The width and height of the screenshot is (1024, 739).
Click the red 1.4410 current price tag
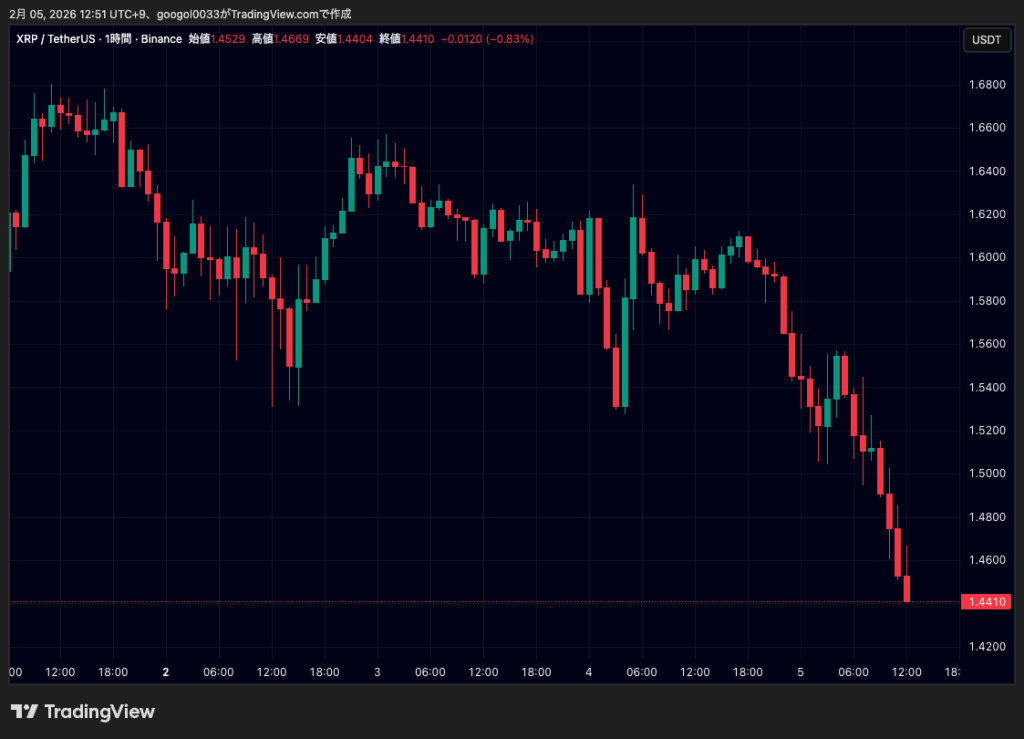(x=986, y=602)
